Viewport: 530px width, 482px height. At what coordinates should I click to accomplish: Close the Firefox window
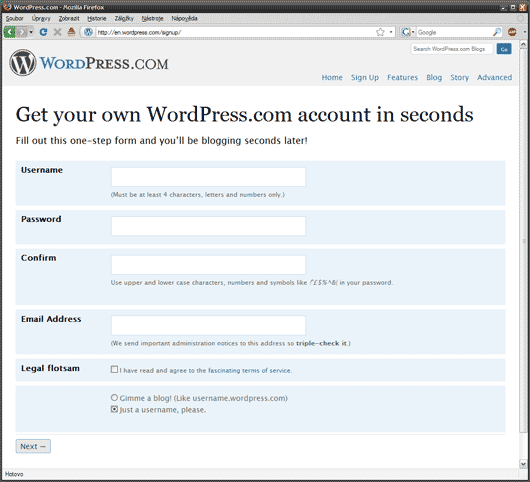coord(523,7)
